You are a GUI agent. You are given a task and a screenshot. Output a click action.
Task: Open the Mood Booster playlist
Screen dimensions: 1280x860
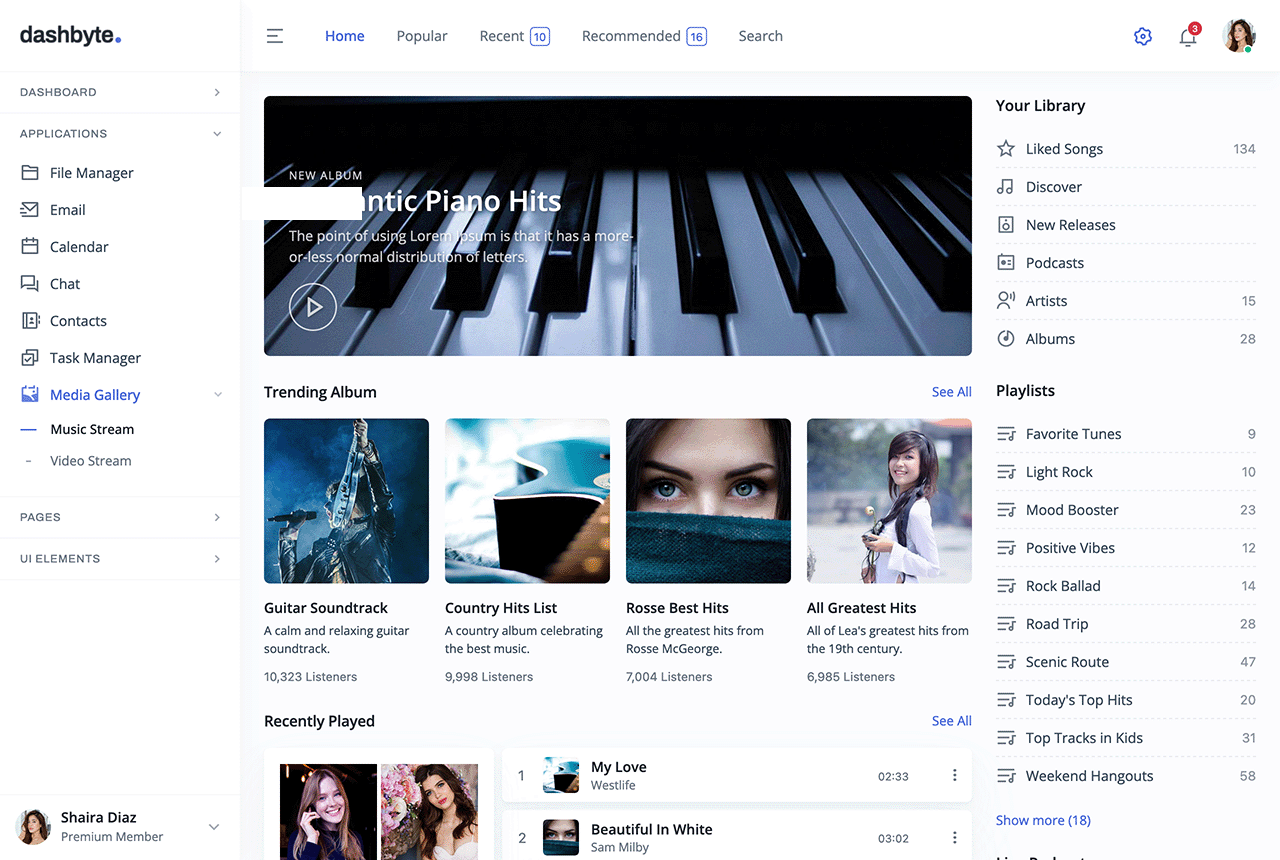[x=1072, y=510]
